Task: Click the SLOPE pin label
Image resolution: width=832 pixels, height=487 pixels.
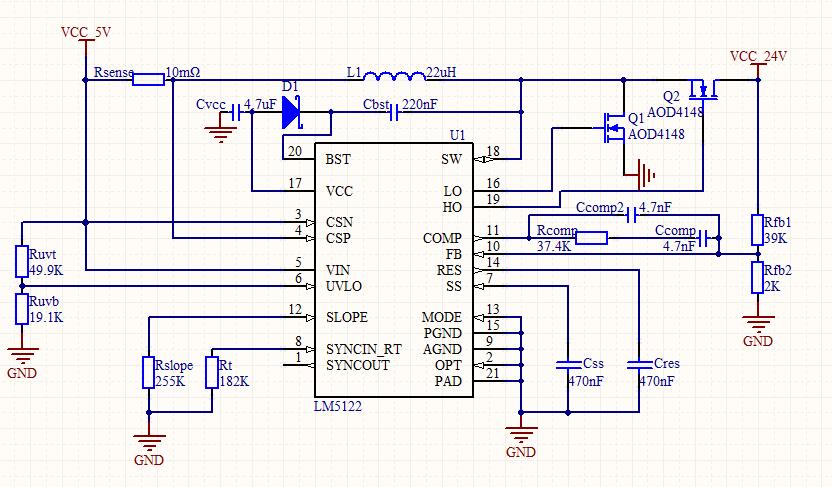Action: 346,317
